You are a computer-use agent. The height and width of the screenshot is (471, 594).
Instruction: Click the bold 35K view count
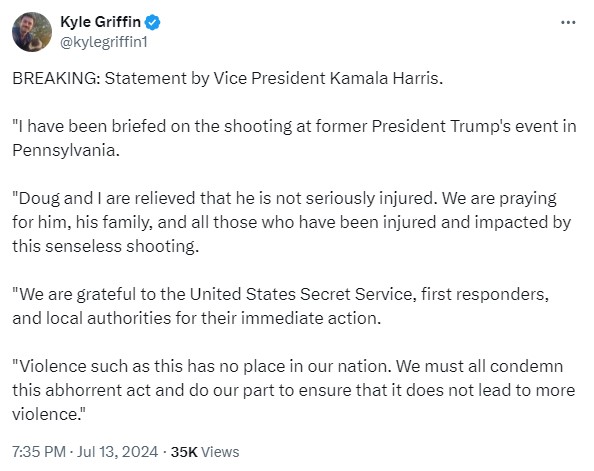(184, 452)
